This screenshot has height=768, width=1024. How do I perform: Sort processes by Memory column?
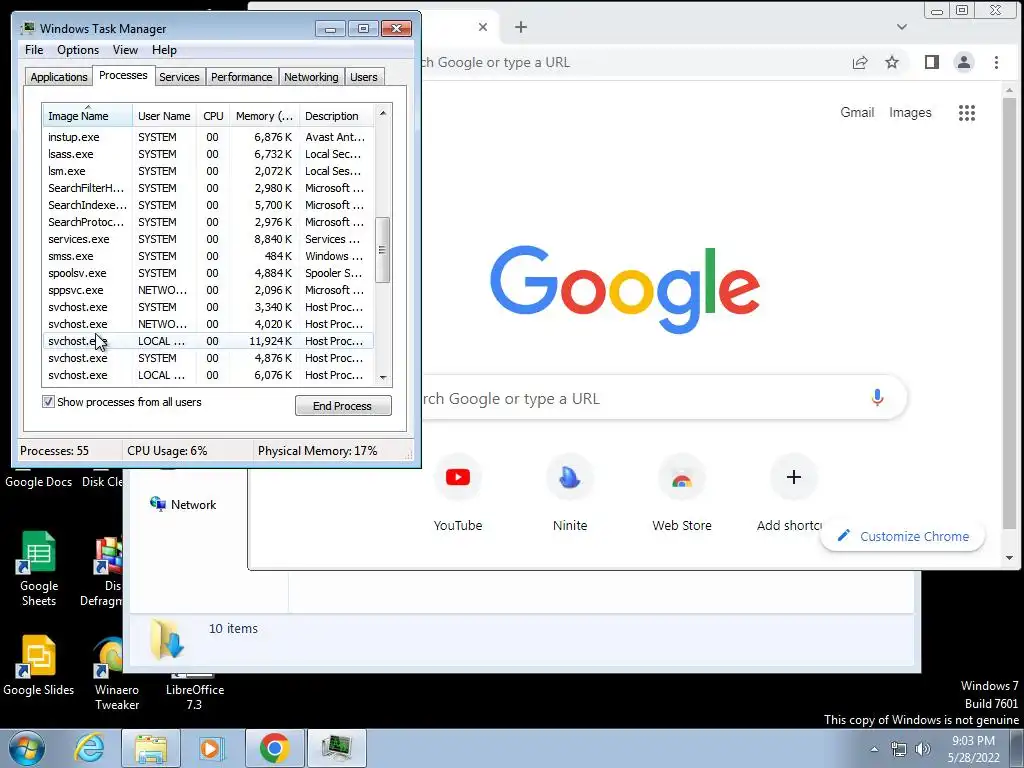pyautogui.click(x=264, y=116)
